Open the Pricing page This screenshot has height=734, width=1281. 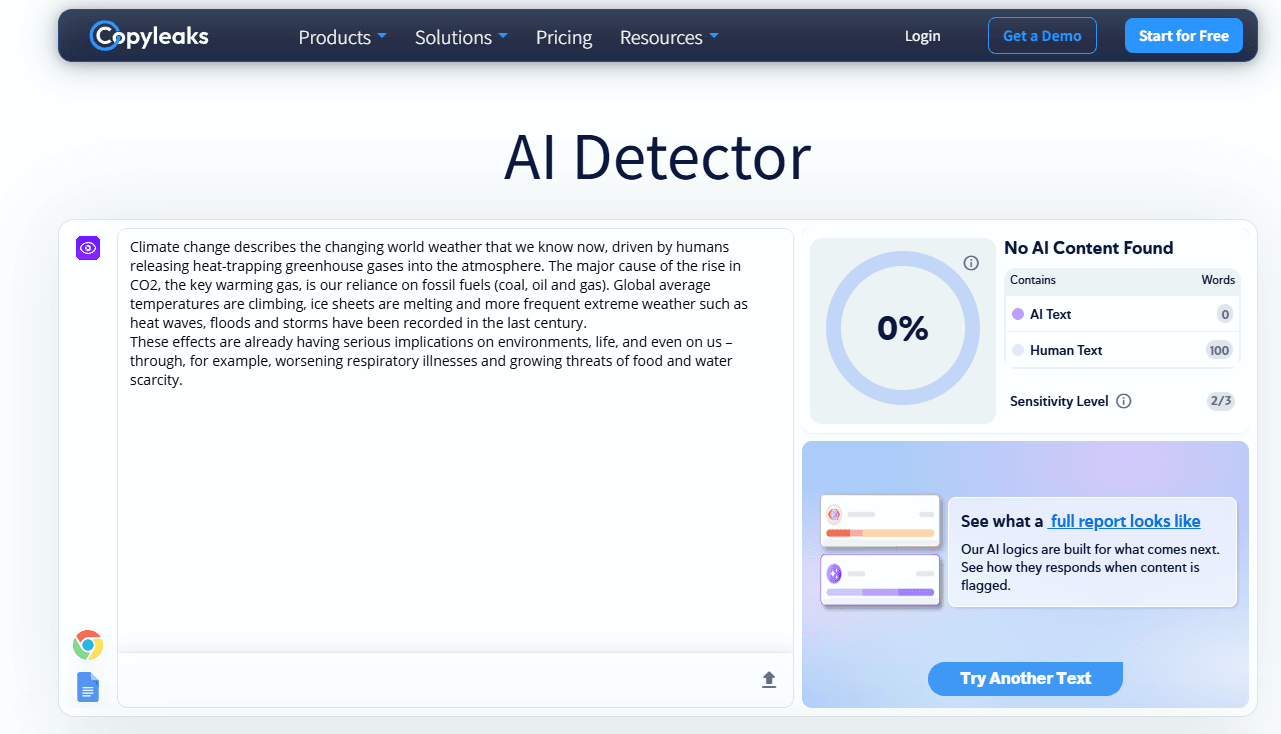564,37
